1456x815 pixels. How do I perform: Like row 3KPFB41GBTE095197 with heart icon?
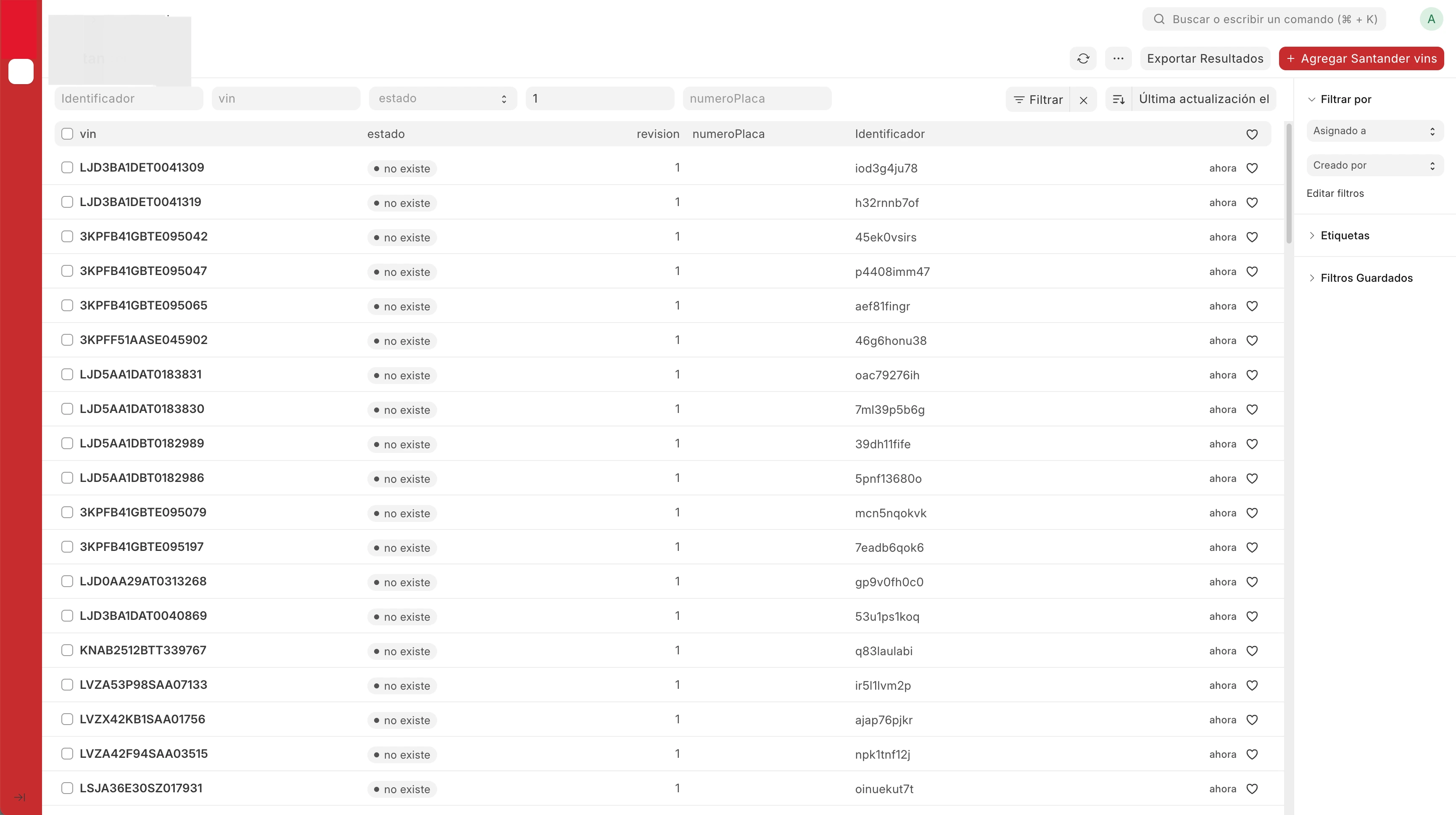pos(1252,548)
